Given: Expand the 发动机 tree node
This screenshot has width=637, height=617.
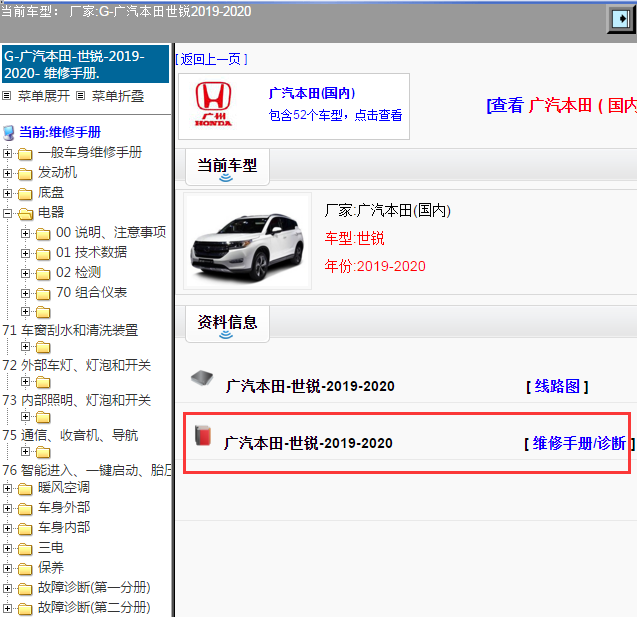Looking at the screenshot, I should (x=7, y=173).
